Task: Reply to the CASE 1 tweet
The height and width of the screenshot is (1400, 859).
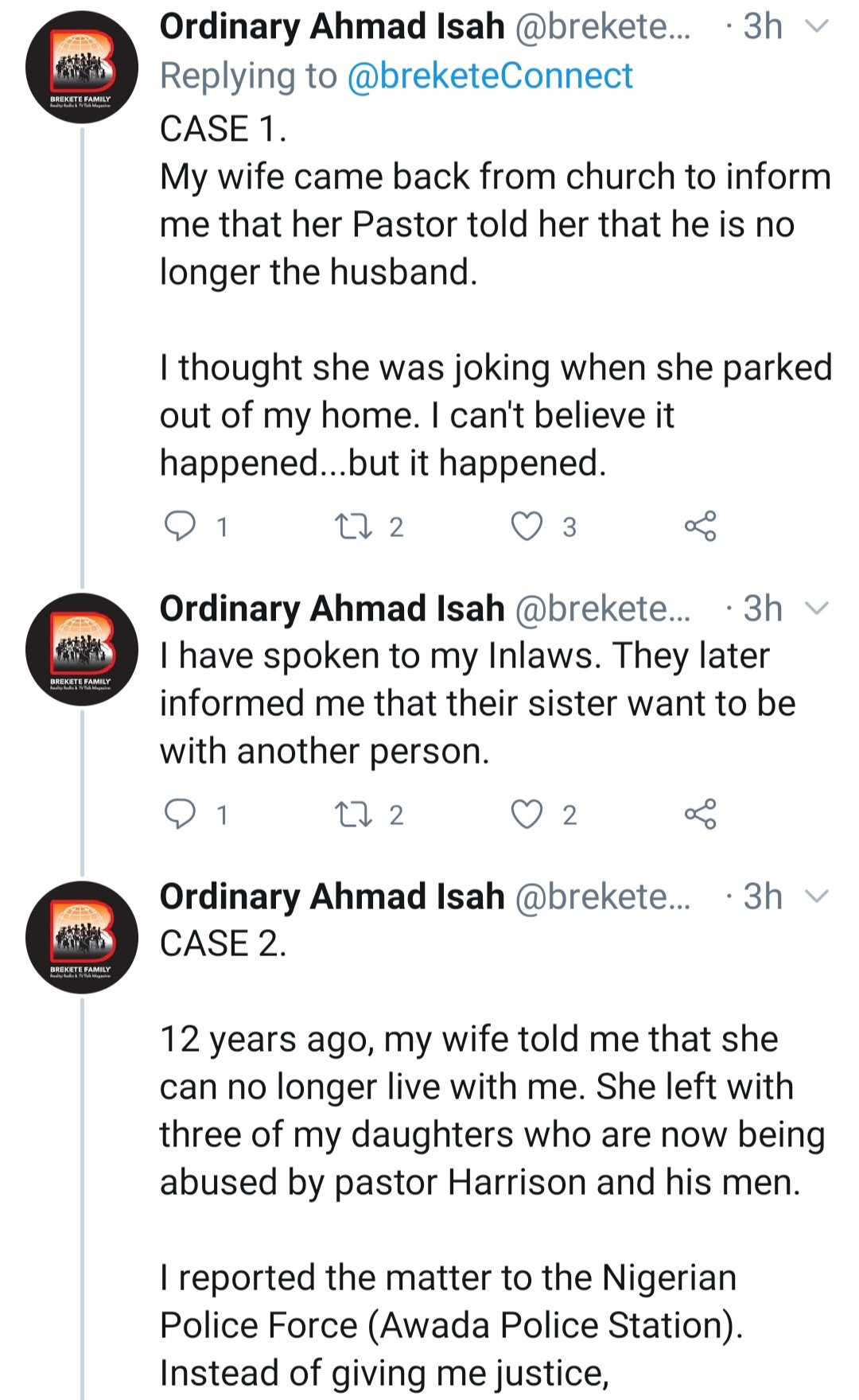Action: 180,526
